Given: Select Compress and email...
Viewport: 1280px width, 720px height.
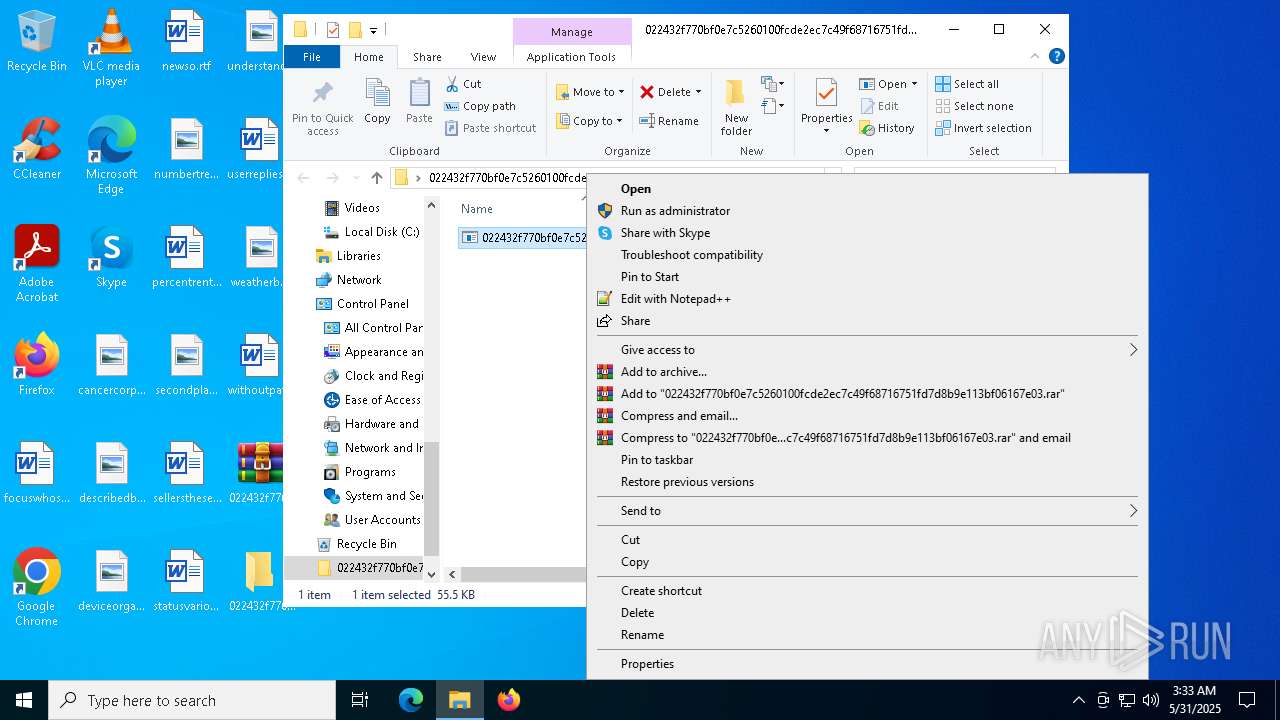Looking at the screenshot, I should 867,416.
